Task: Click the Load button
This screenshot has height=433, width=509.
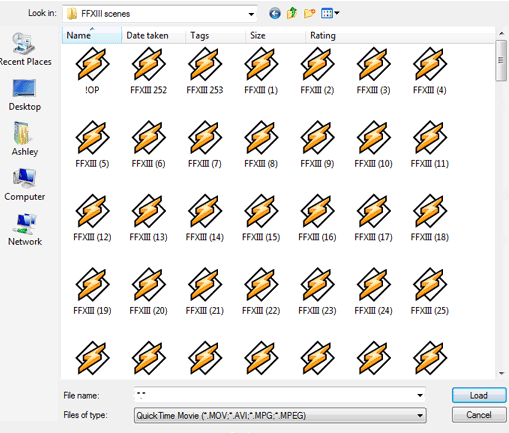Action: point(479,395)
